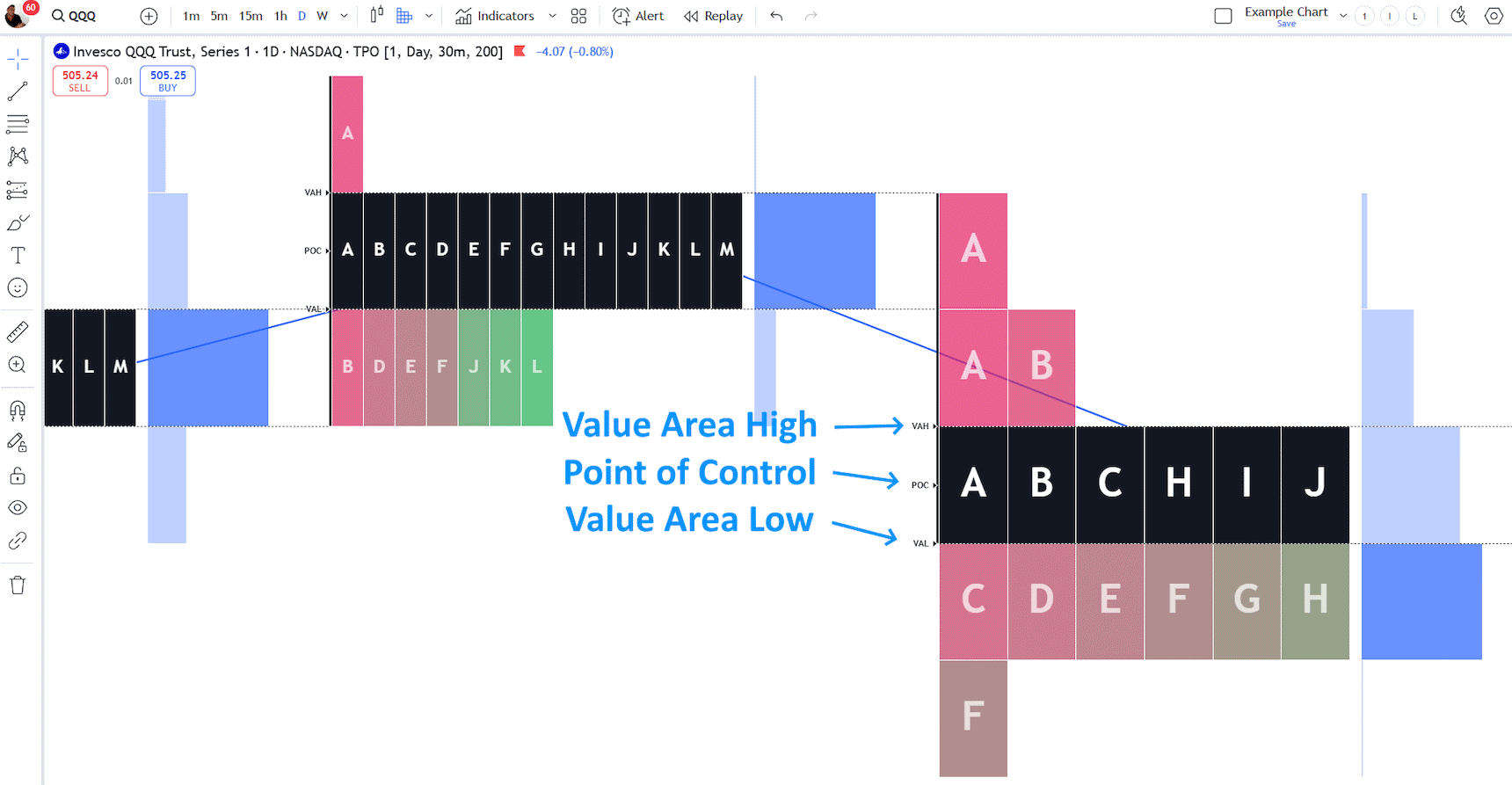Activate the zoom-in tool
The height and width of the screenshot is (785, 1512).
coord(18,365)
